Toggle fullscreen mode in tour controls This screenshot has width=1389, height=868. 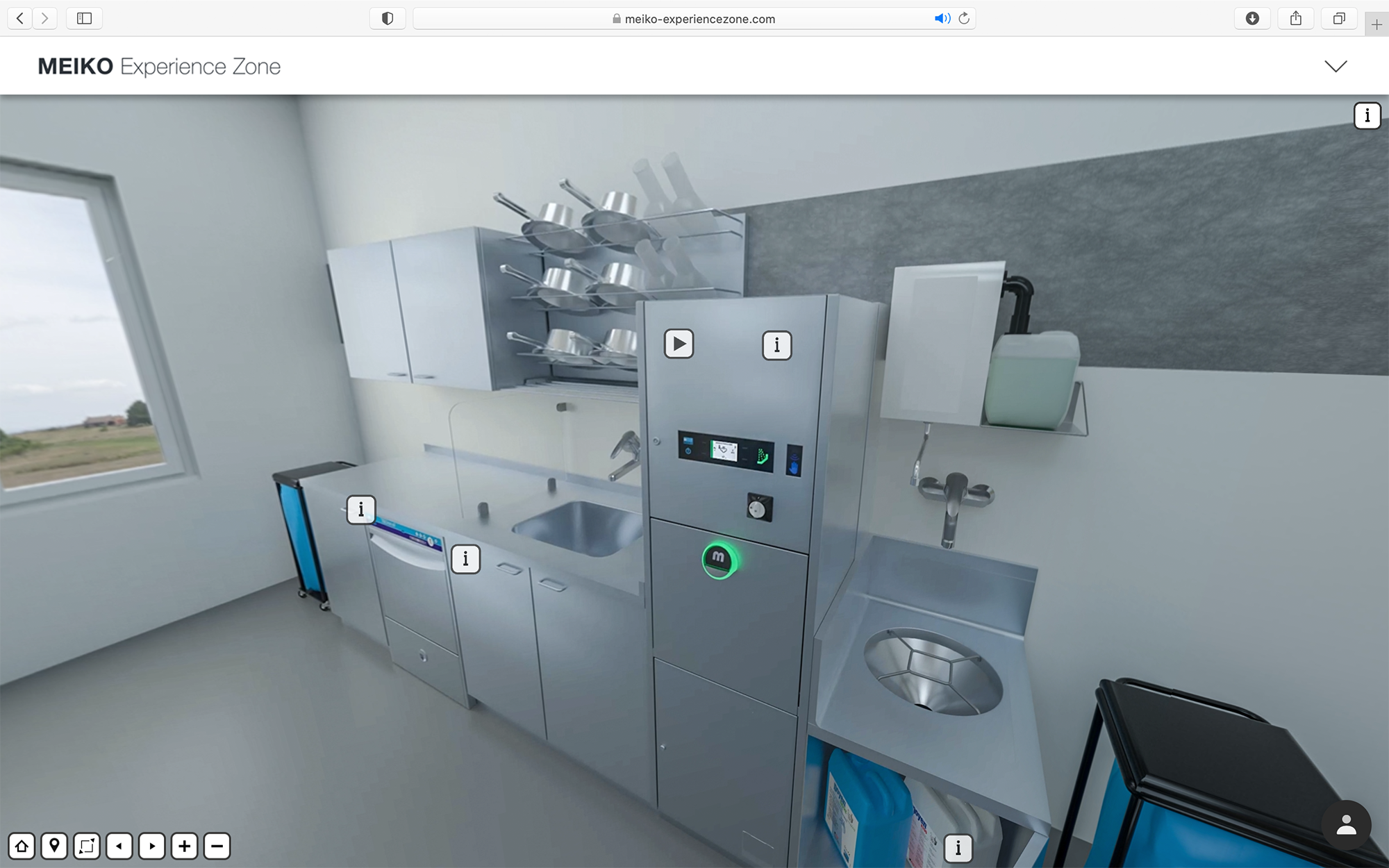click(x=87, y=846)
